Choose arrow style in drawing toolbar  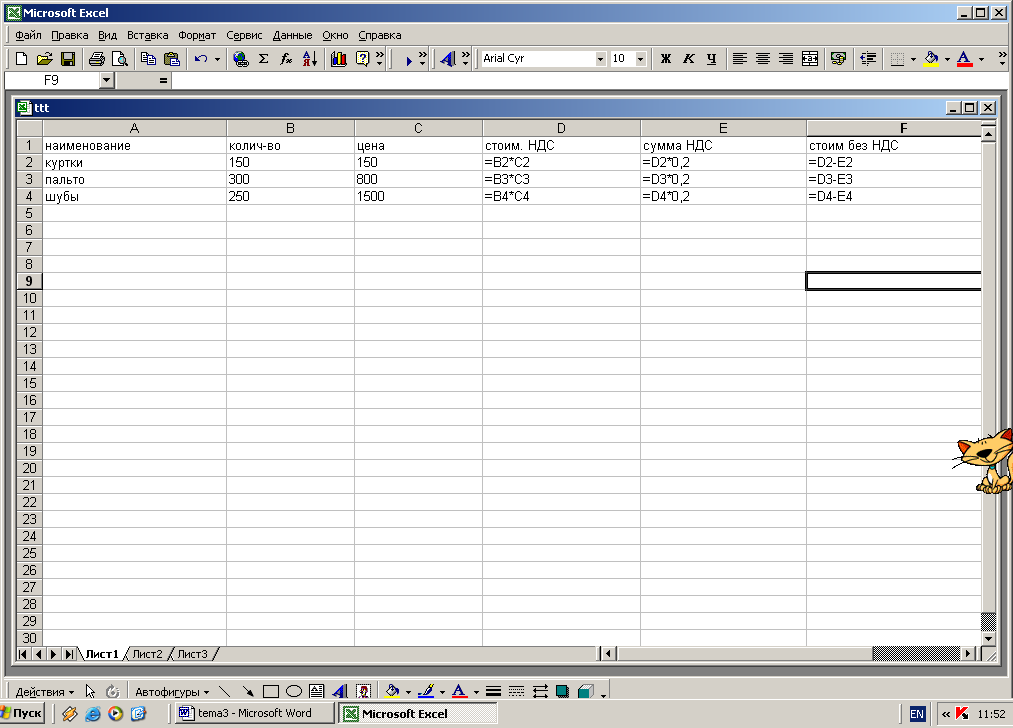(x=540, y=692)
